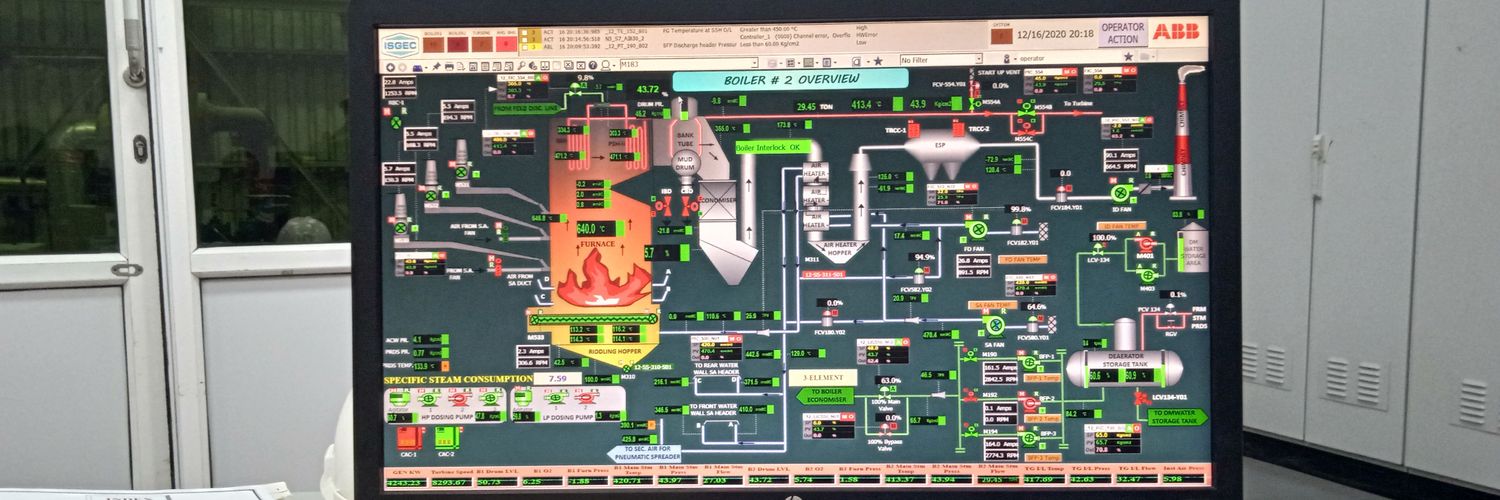Follow the FROM FEED DISC. LINE link
The width and height of the screenshot is (1500, 500).
[x=529, y=107]
